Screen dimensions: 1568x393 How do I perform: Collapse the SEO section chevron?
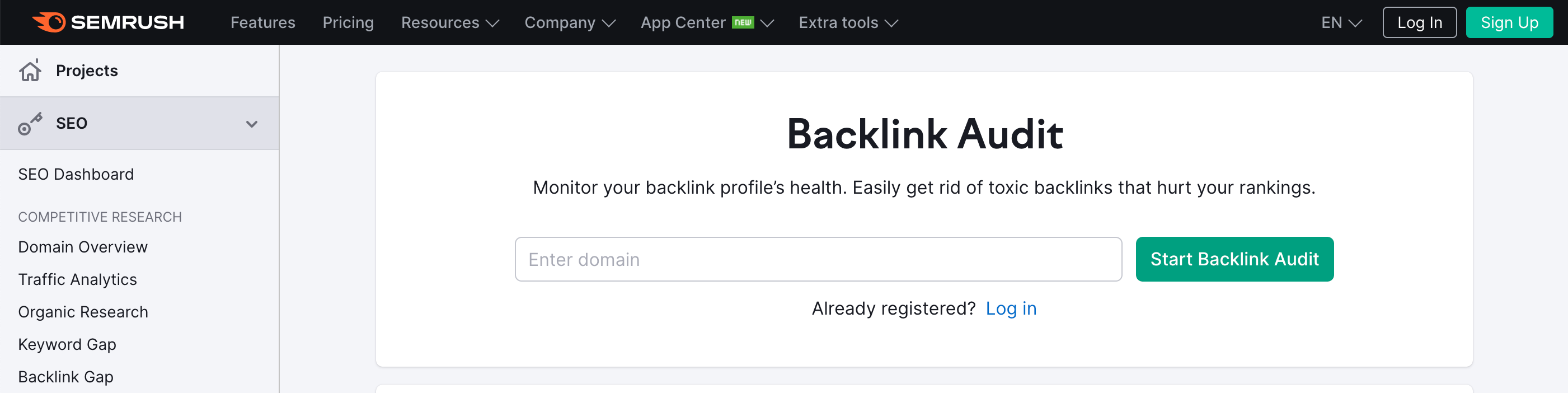[x=251, y=124]
